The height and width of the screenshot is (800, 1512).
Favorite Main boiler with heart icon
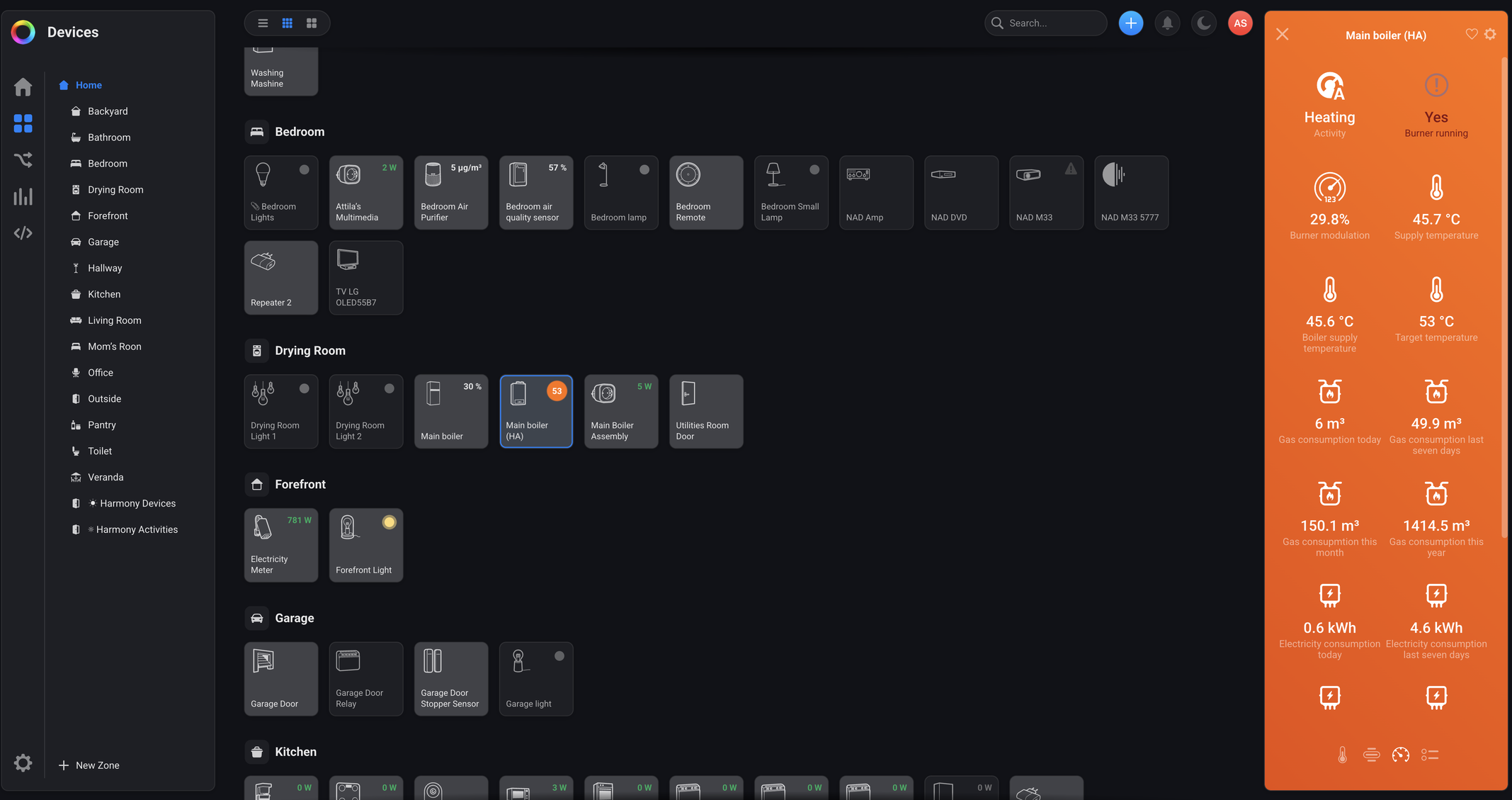(x=1471, y=34)
